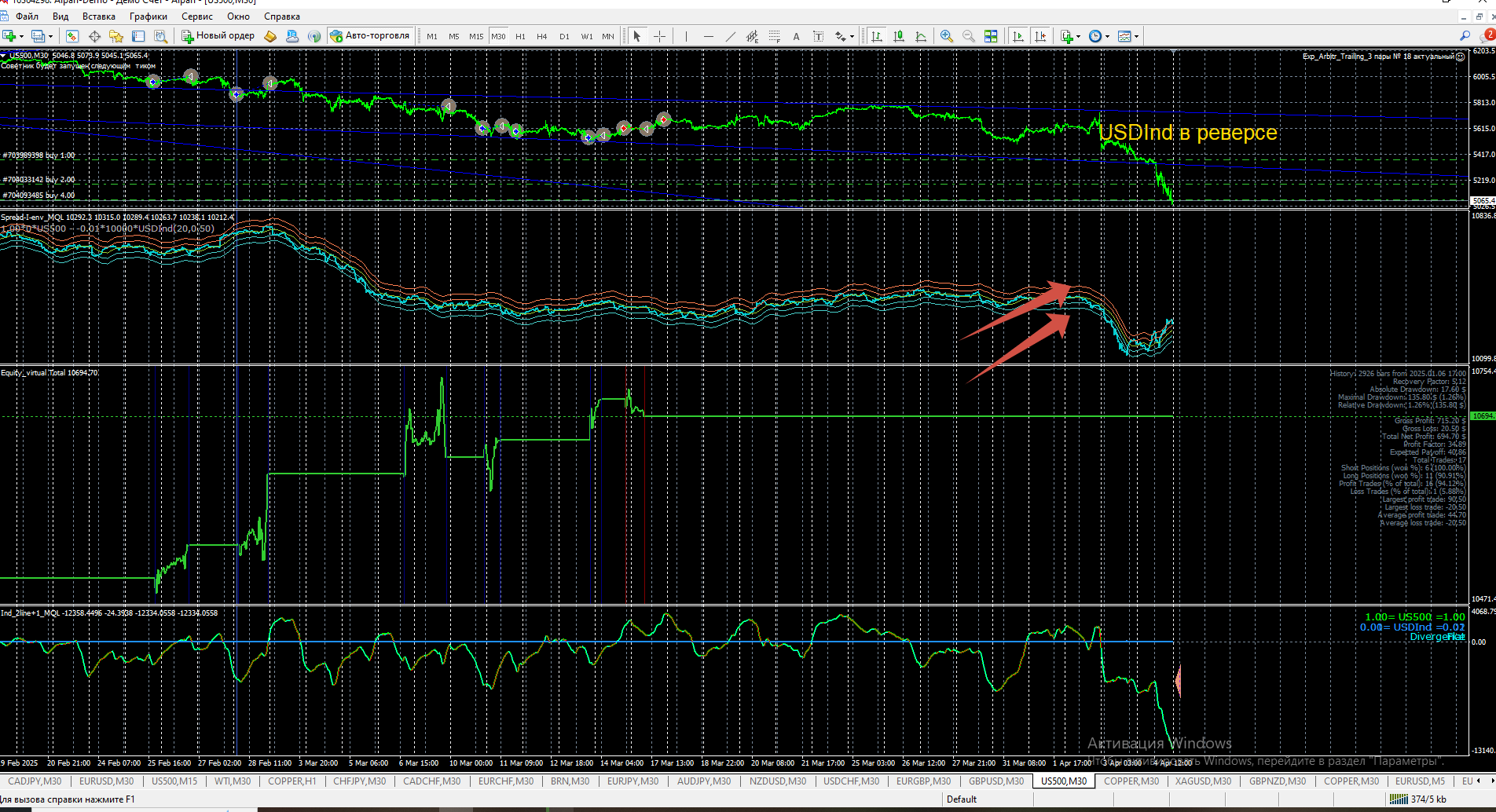Open the Data Window crosshair icon
Image resolution: width=1496 pixels, height=812 pixels.
pos(94,36)
